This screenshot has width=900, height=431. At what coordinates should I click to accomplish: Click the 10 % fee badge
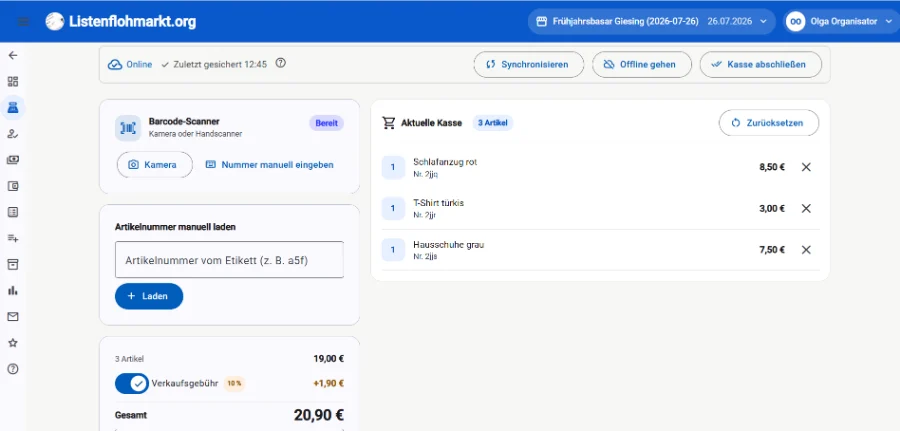point(234,383)
